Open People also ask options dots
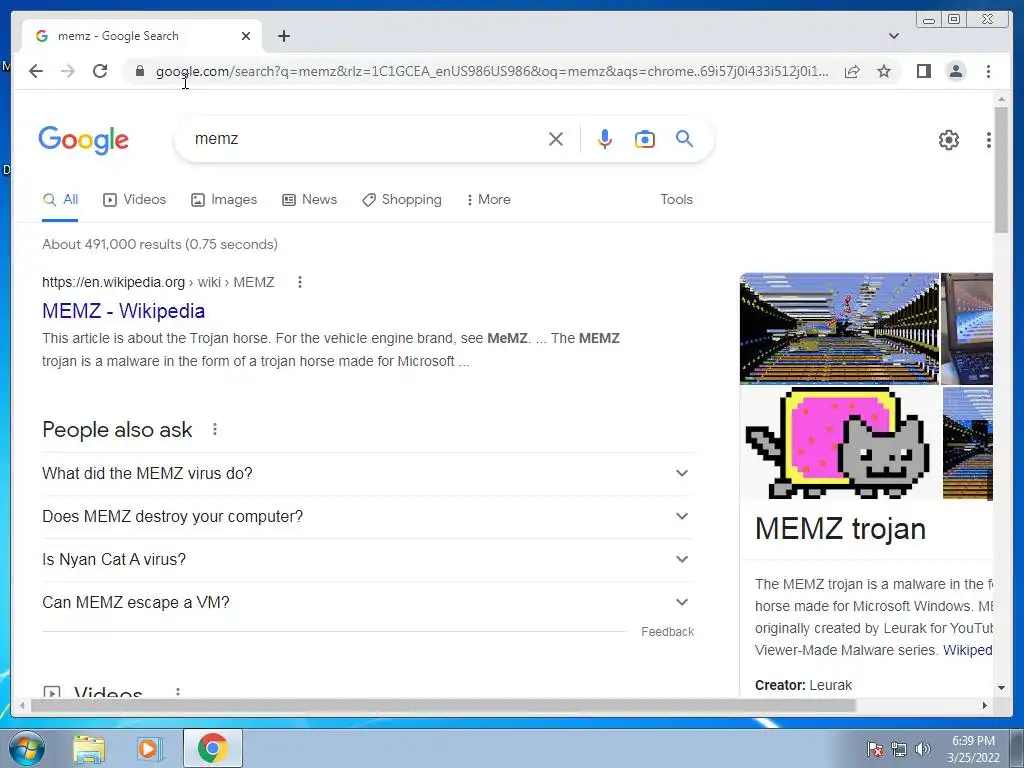Viewport: 1024px width, 768px height. click(215, 429)
